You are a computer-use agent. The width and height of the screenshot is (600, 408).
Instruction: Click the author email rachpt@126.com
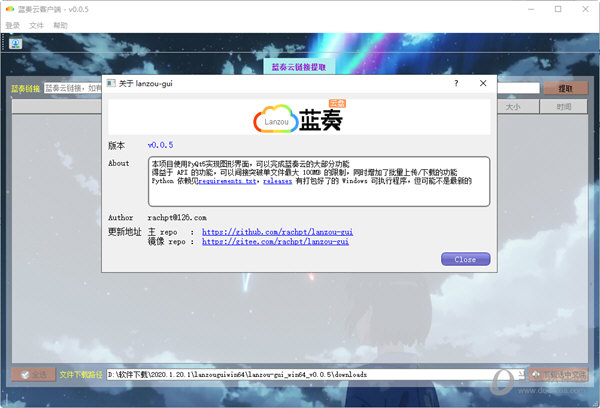click(x=177, y=217)
